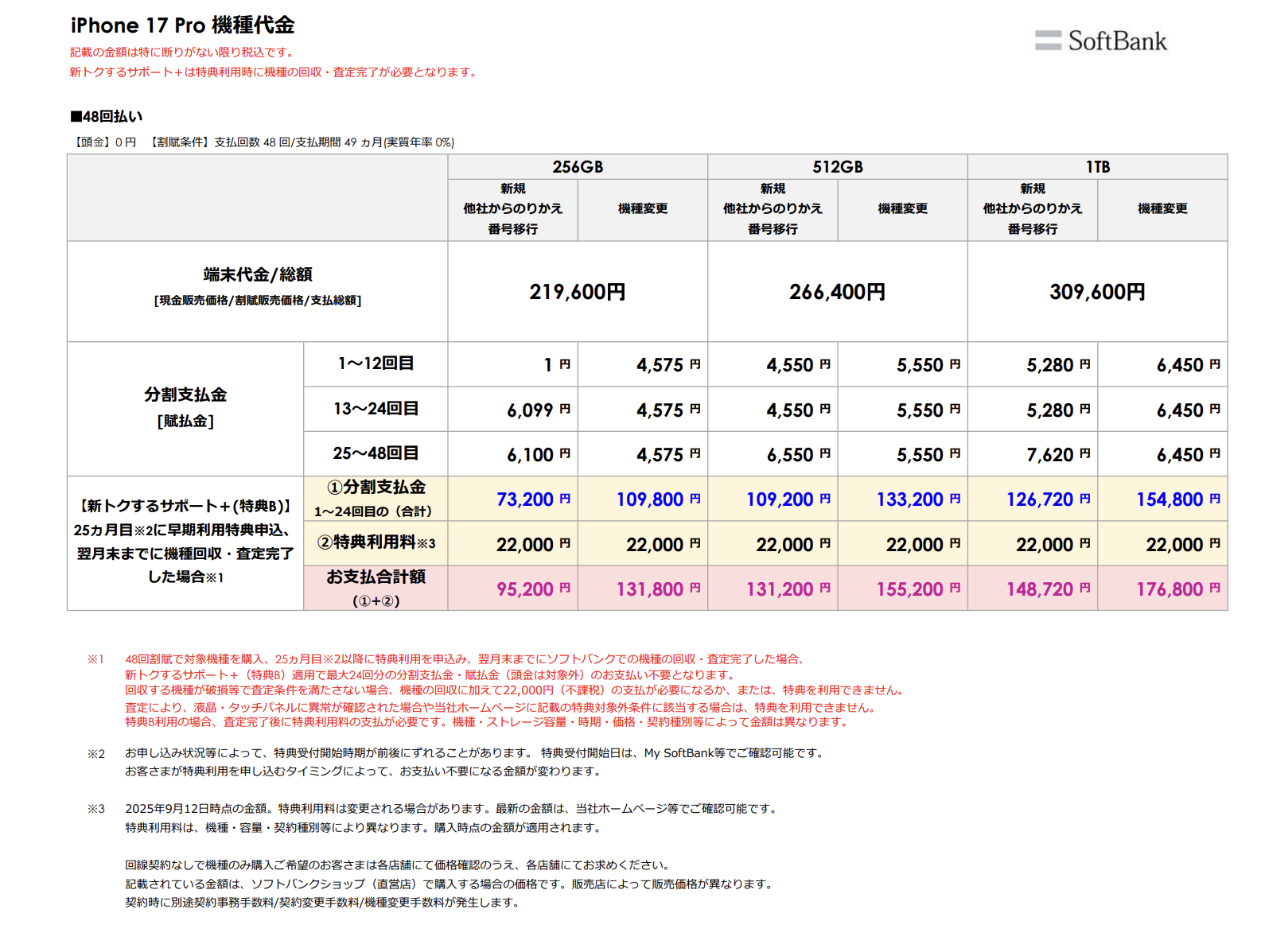Click the blue 126,720 円 value

pyautogui.click(x=1048, y=499)
